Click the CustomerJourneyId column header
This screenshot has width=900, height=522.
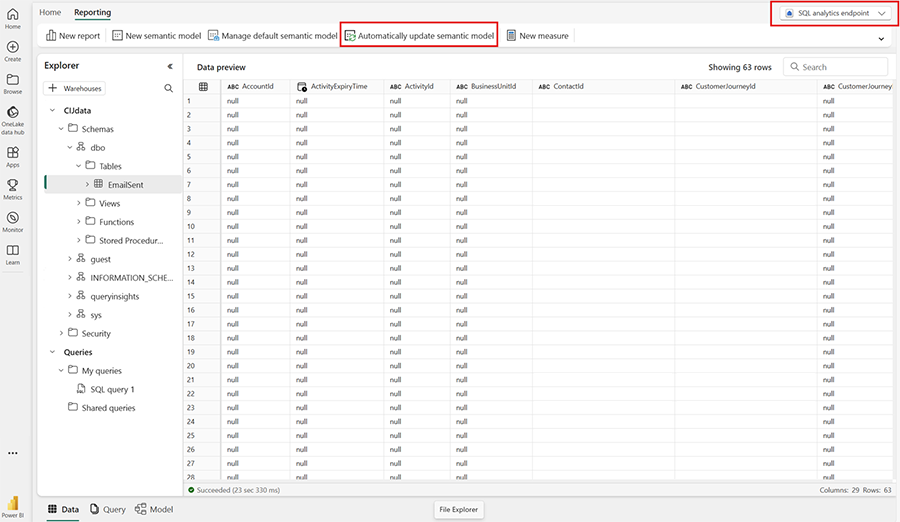click(x=746, y=87)
